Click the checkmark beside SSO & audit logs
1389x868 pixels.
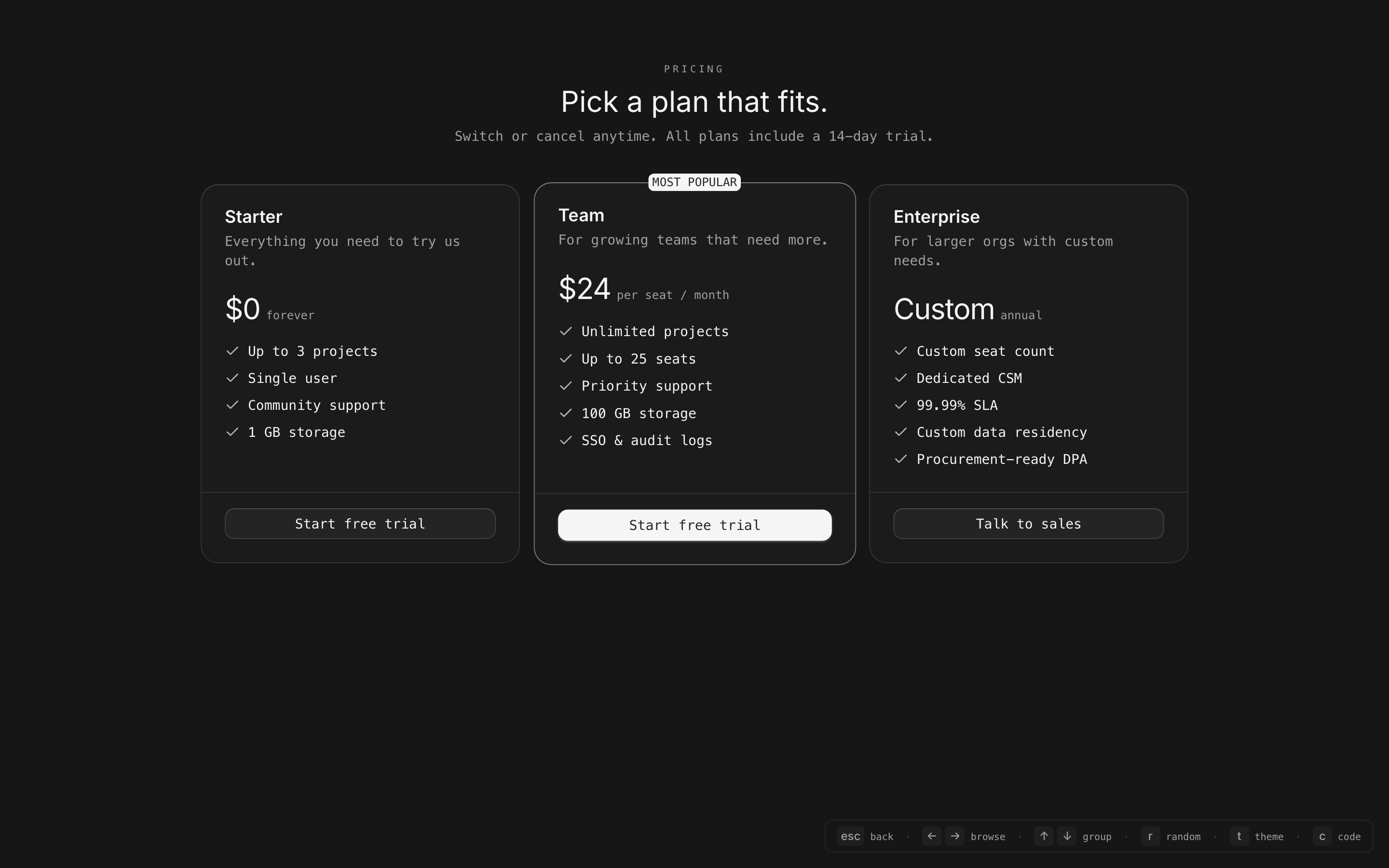pyautogui.click(x=566, y=440)
